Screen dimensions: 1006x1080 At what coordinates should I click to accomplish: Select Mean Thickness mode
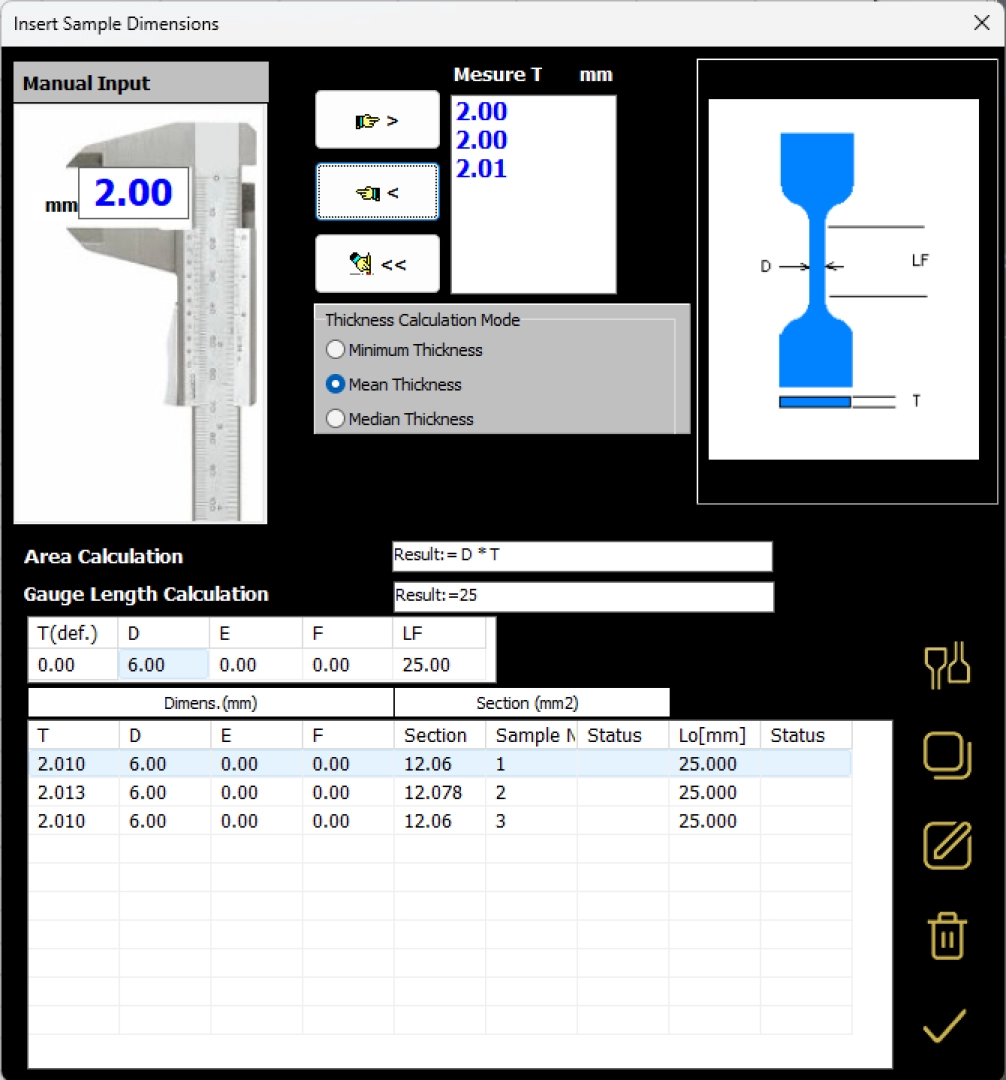(336, 384)
